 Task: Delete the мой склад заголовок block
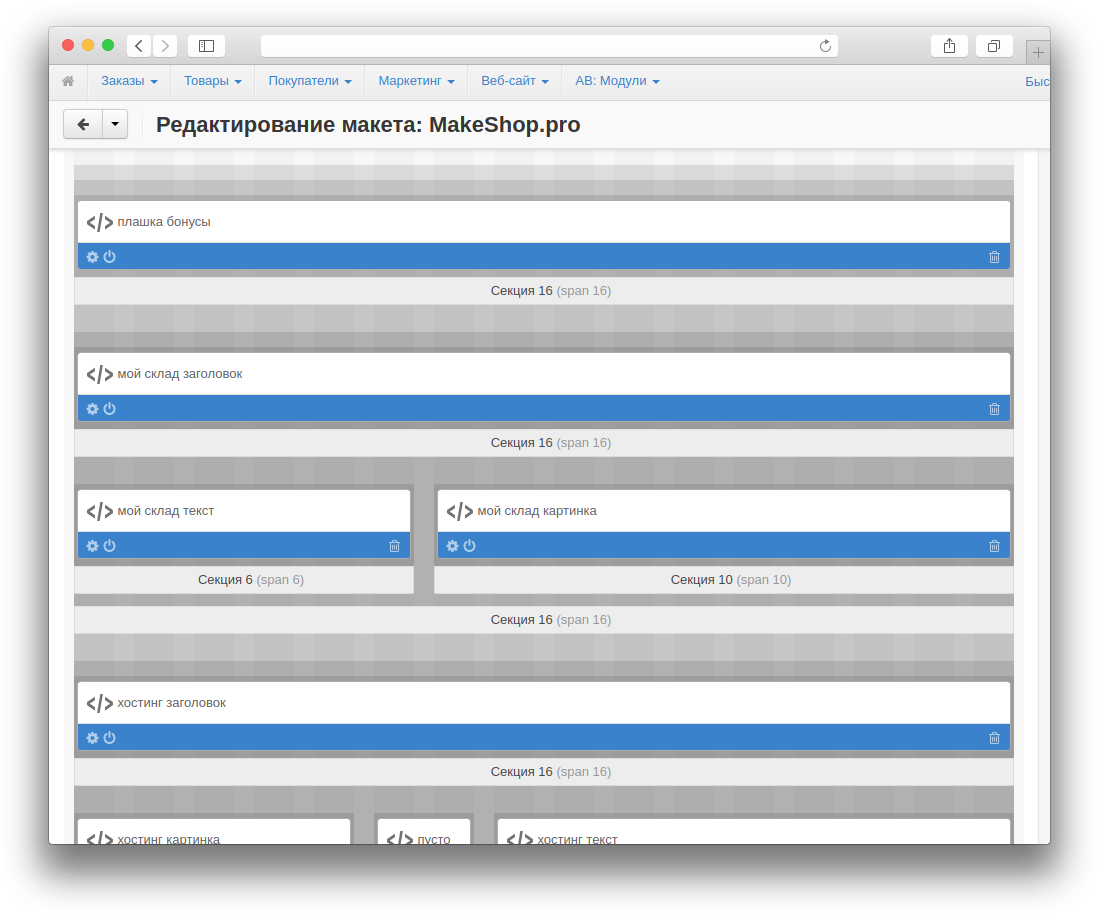point(994,409)
